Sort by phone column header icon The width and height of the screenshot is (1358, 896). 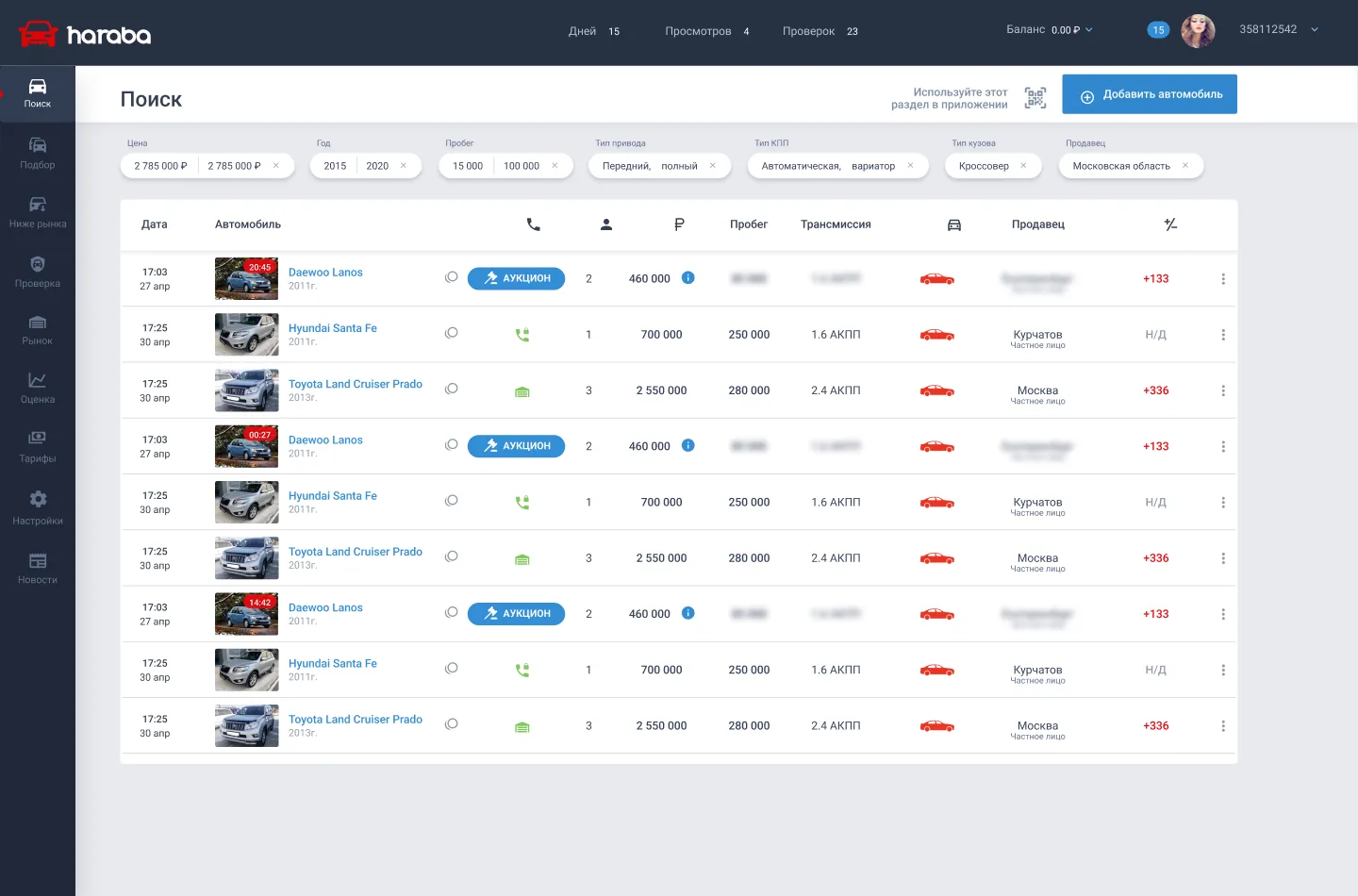pos(533,224)
